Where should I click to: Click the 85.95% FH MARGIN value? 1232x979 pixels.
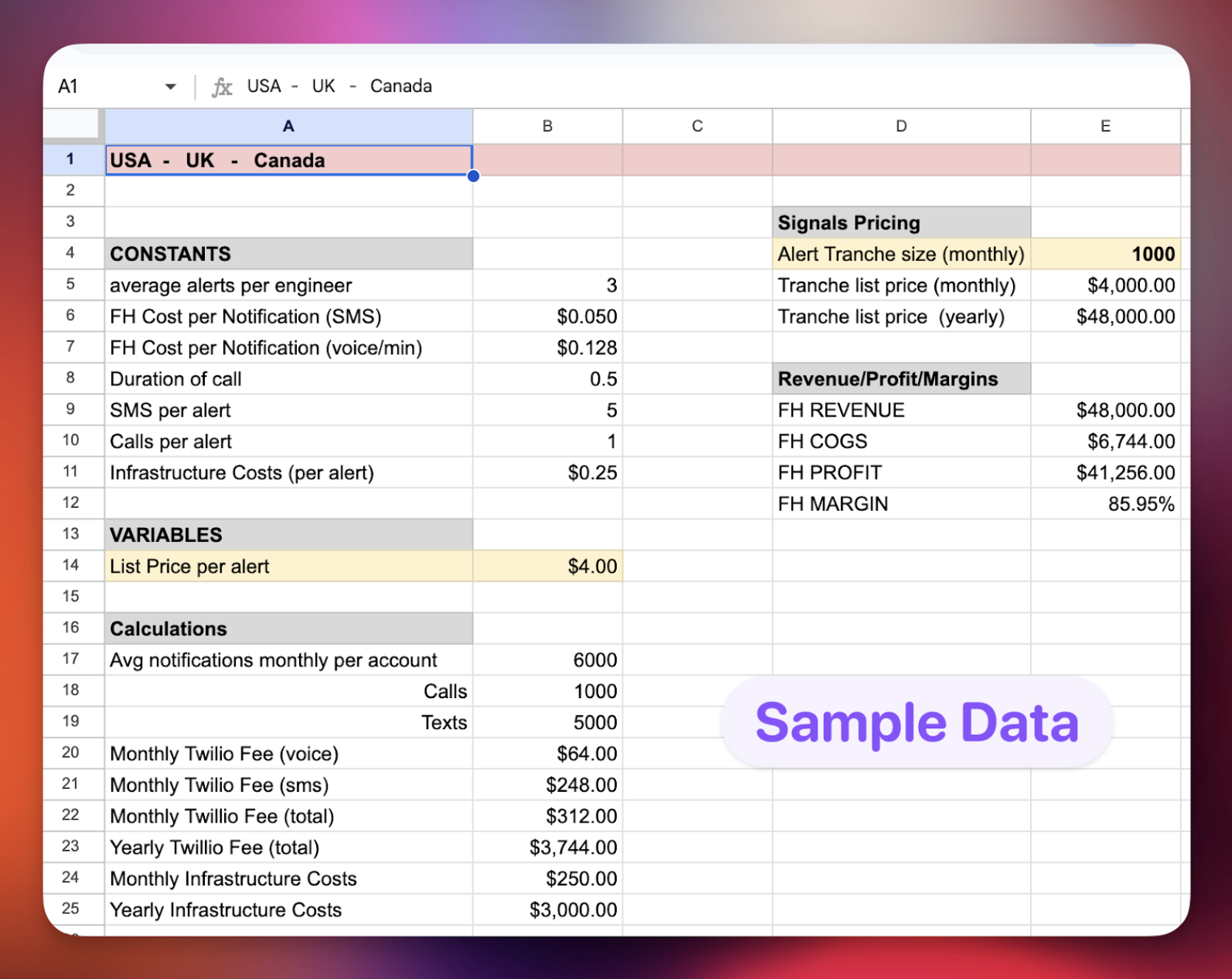click(1105, 504)
